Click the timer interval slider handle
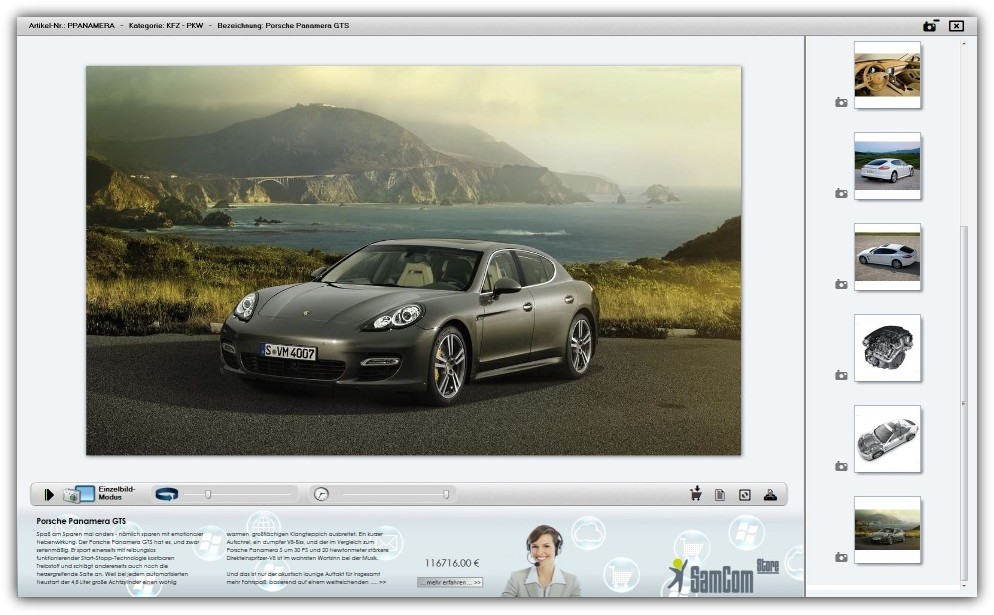The image size is (994, 615). (446, 494)
